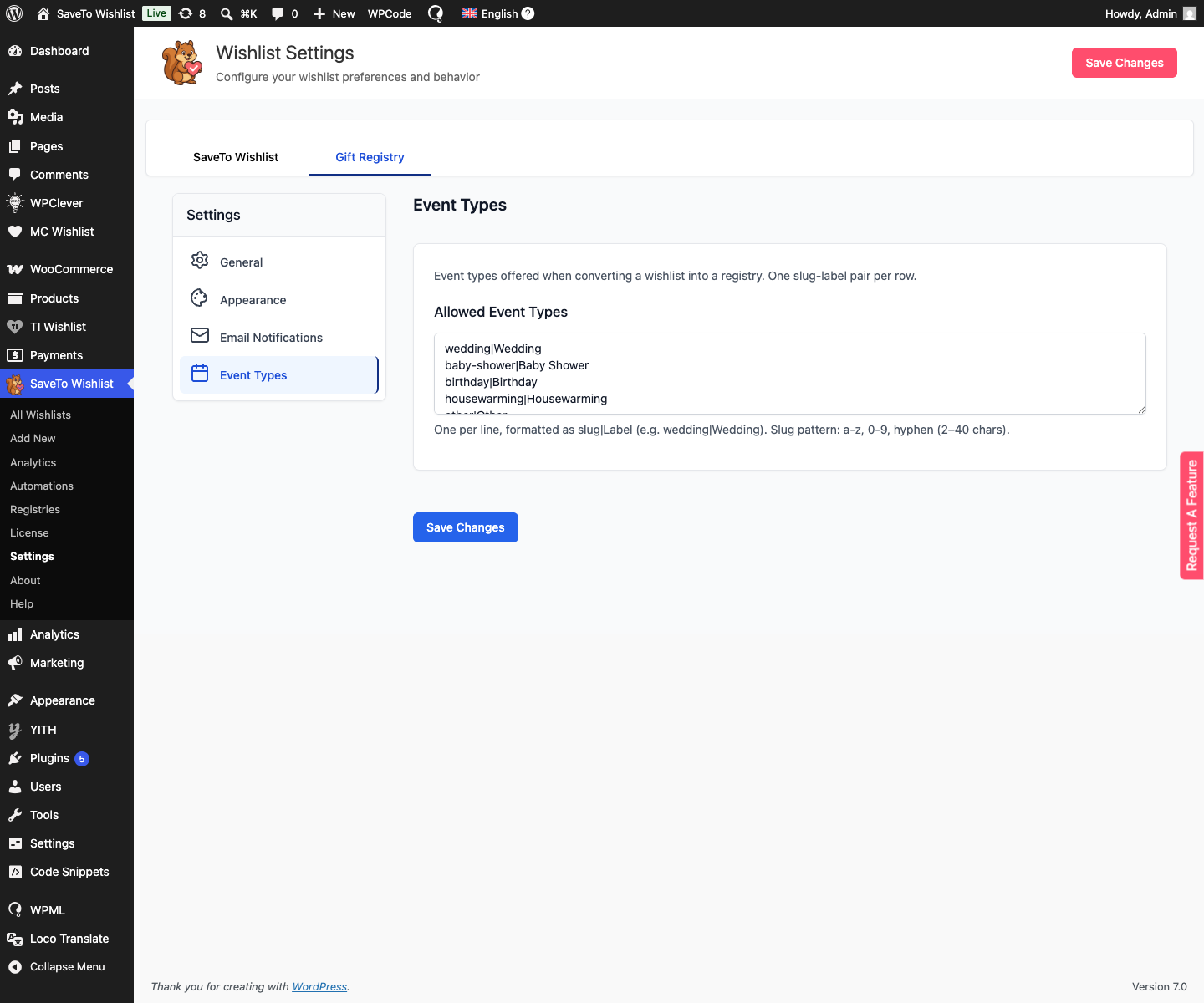This screenshot has height=1003, width=1204.
Task: Open Users menu item
Action: pyautogui.click(x=67, y=787)
